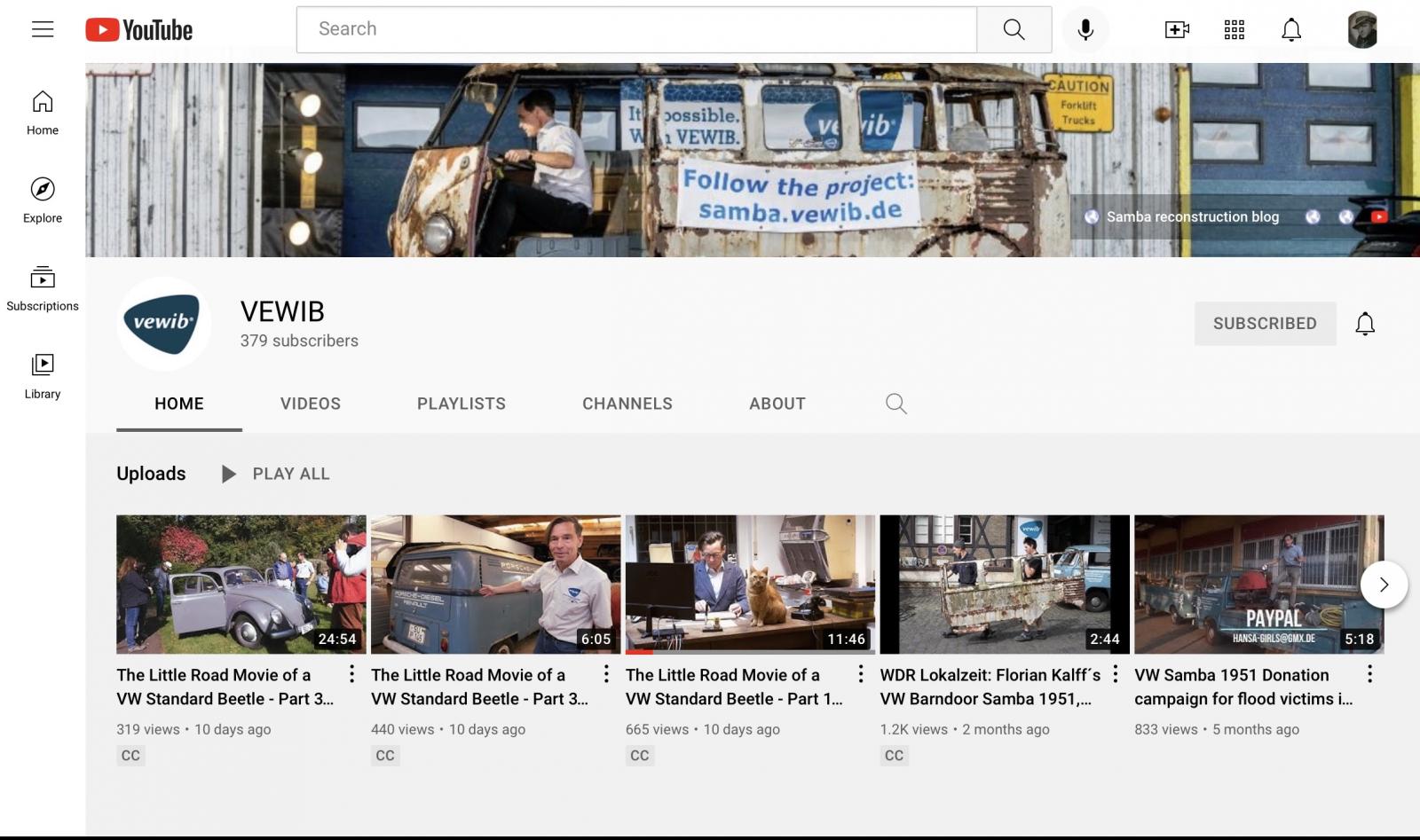The height and width of the screenshot is (840, 1420).
Task: Open title of video with 440 views
Action: click(x=480, y=687)
